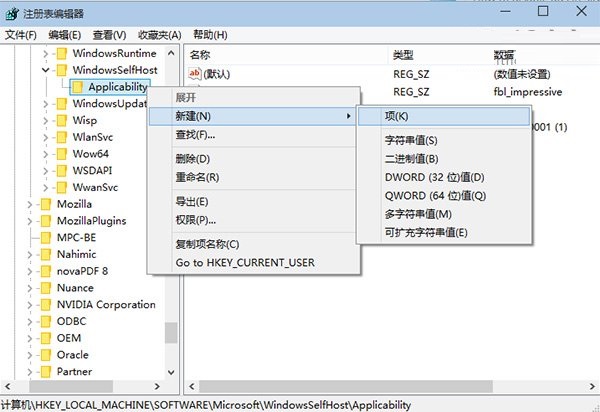Expand the WlanSvc tree node
Image resolution: width=600 pixels, height=412 pixels.
point(46,137)
